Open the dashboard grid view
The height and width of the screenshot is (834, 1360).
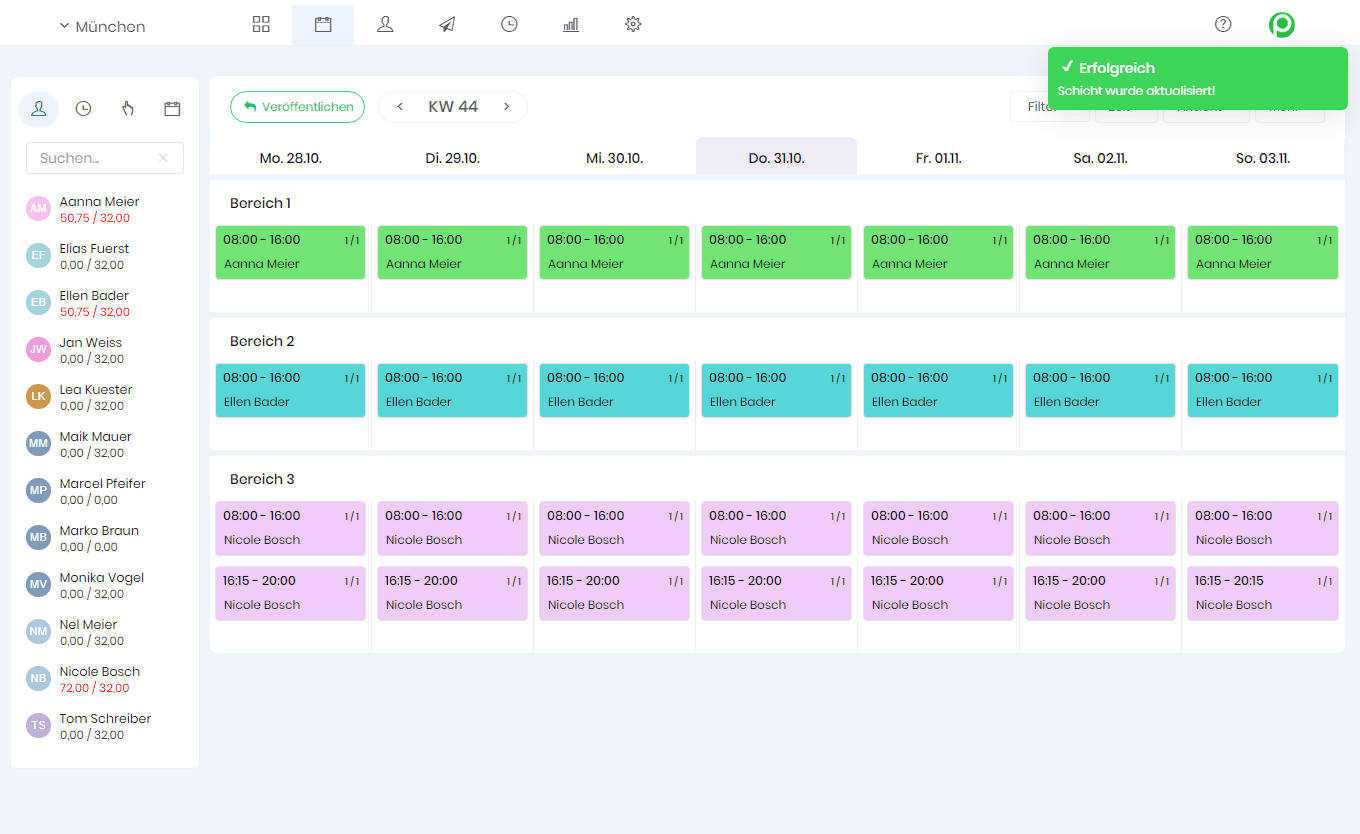(x=261, y=23)
